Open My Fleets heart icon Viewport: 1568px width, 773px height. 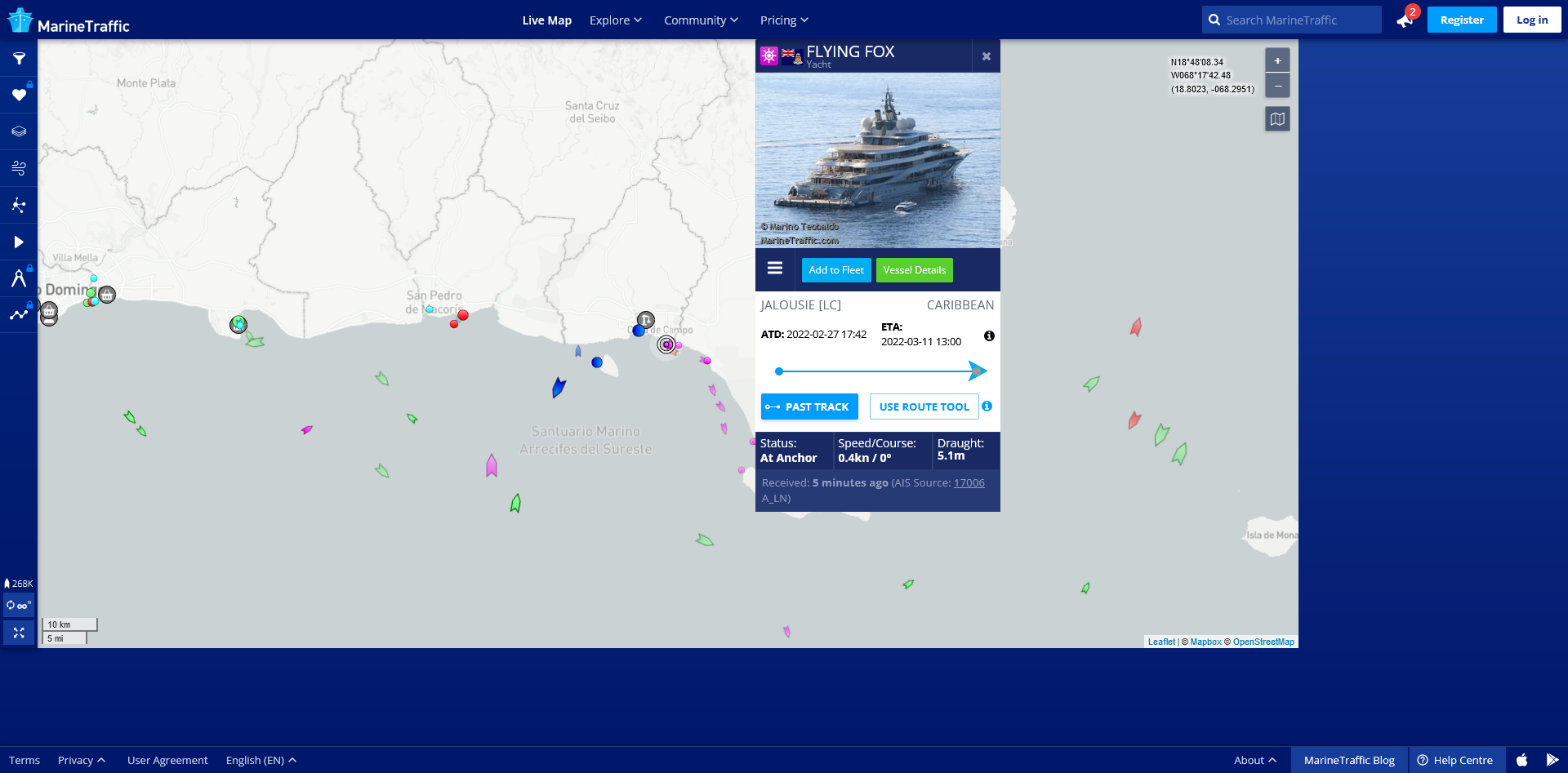[19, 96]
